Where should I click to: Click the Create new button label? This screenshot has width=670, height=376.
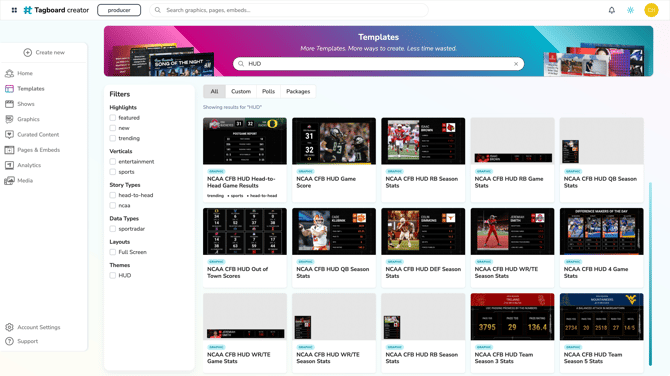[50, 52]
